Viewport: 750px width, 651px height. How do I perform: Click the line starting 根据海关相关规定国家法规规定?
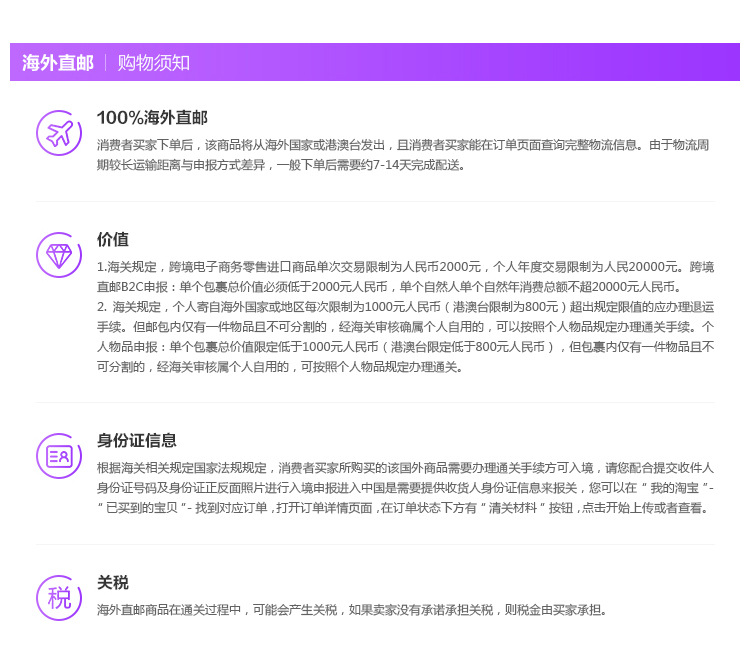tap(405, 467)
